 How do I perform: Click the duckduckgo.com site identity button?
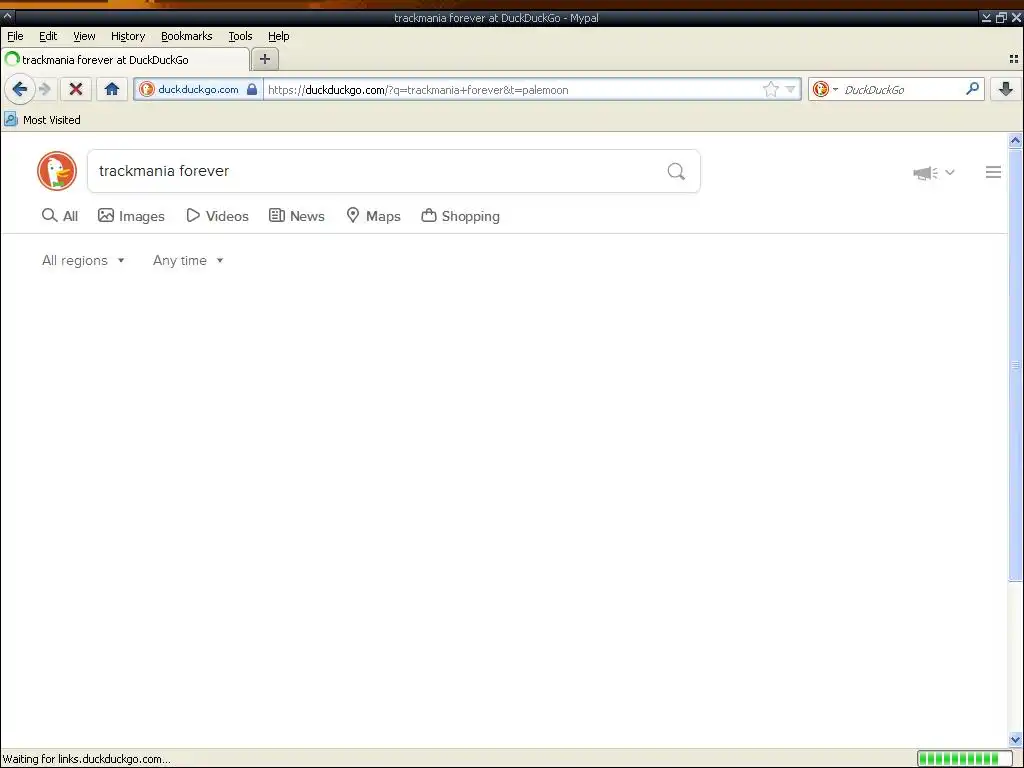pyautogui.click(x=198, y=89)
